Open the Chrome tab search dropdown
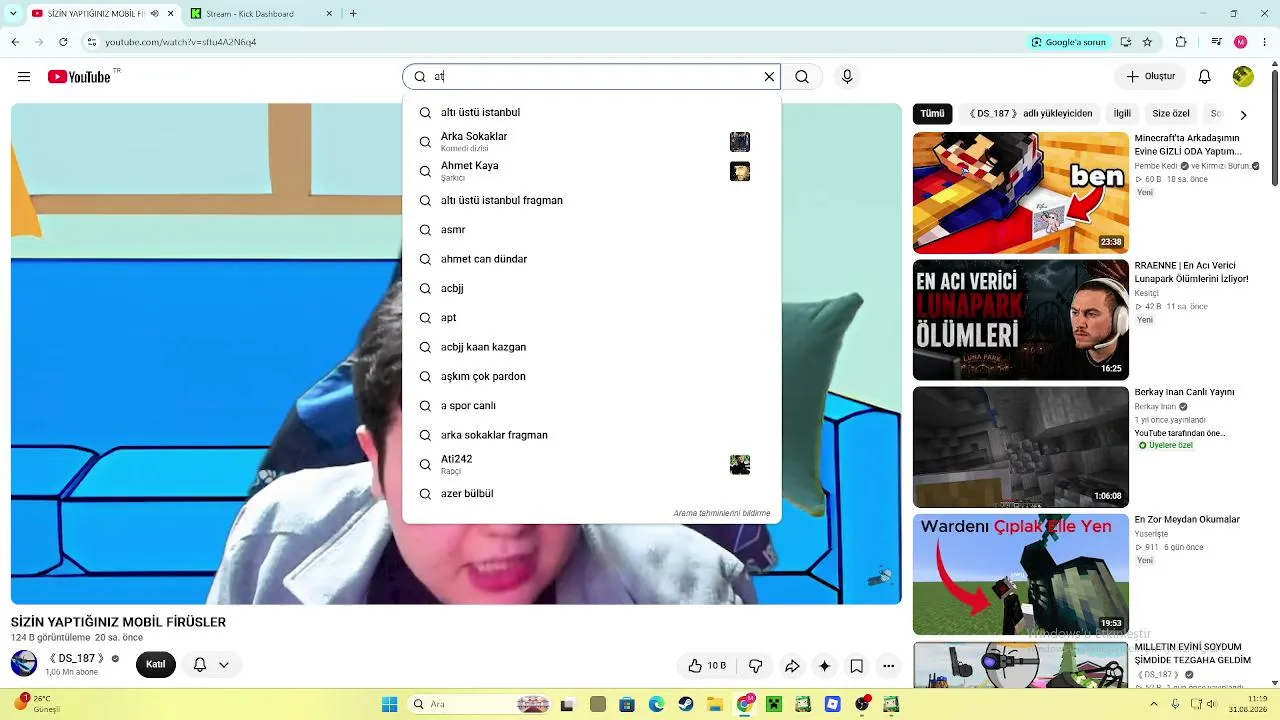 [x=14, y=14]
